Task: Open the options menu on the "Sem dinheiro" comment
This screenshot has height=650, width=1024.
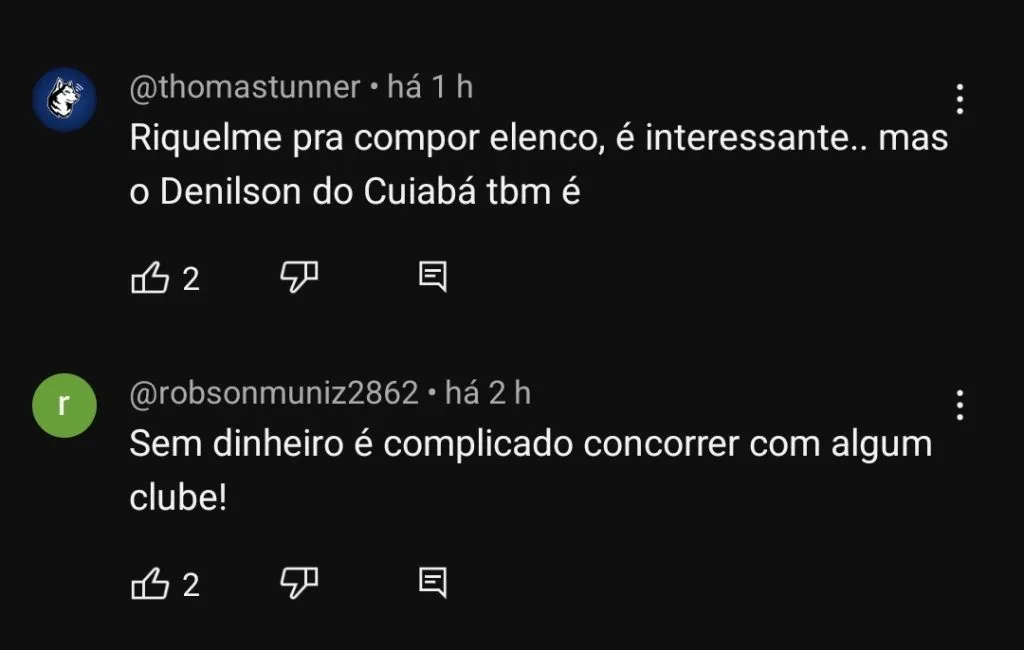Action: (959, 403)
